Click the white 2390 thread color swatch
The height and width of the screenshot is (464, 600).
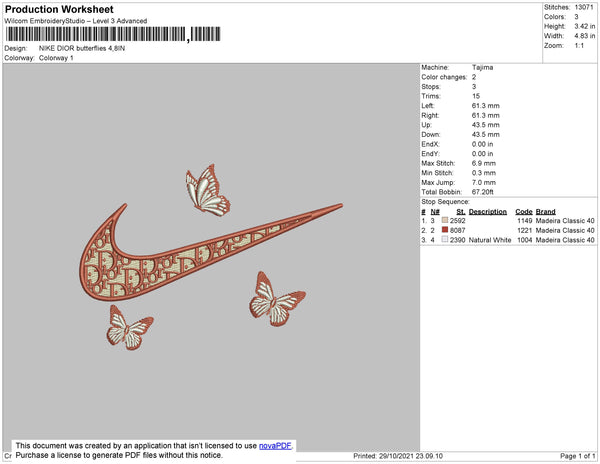(x=445, y=239)
